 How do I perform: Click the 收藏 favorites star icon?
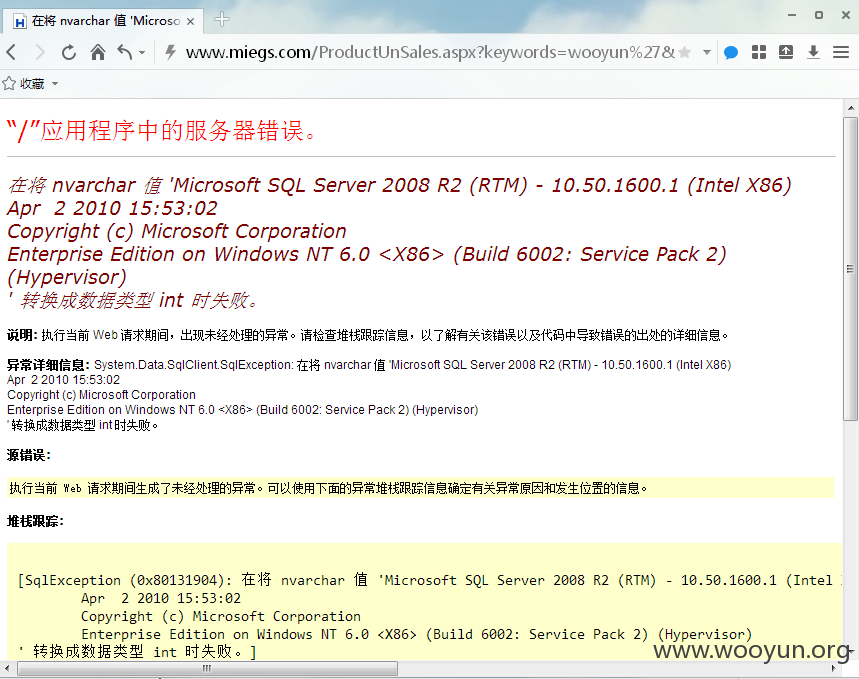[x=9, y=84]
